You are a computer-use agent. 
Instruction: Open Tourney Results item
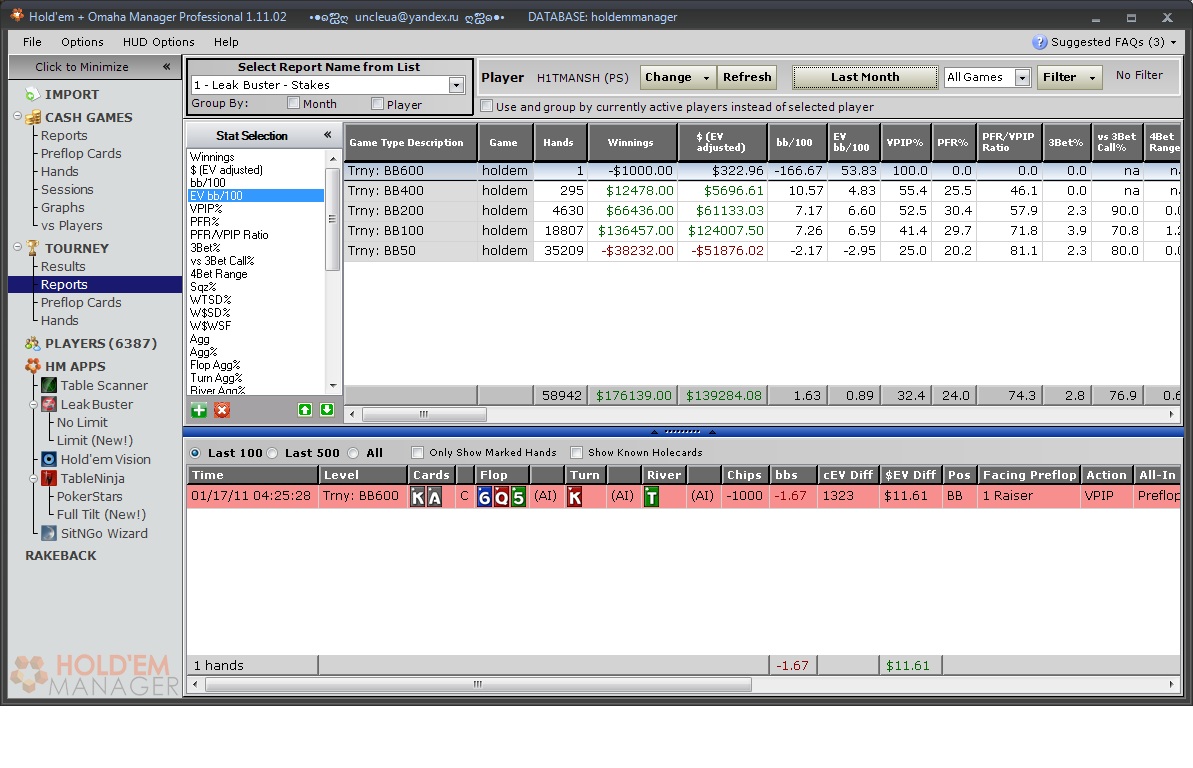tap(63, 266)
